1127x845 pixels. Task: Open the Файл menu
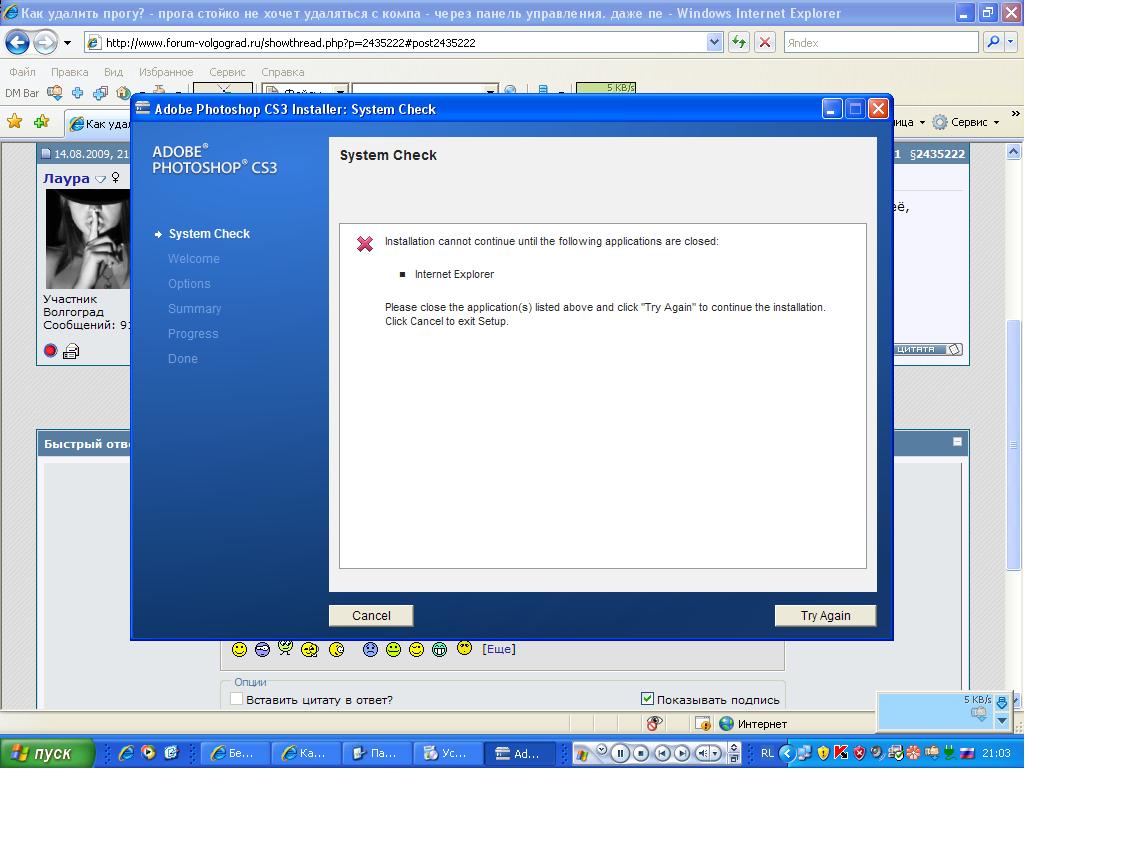pyautogui.click(x=22, y=72)
